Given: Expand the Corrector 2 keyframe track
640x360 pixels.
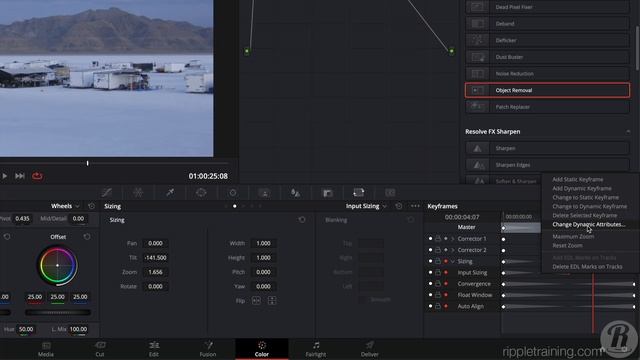Looking at the screenshot, I should pos(453,250).
